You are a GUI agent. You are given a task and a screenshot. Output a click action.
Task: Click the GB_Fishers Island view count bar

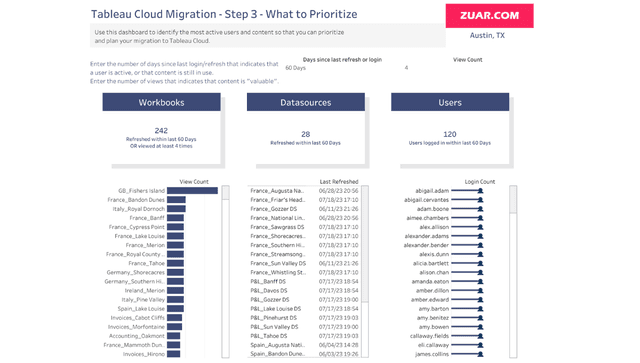tap(192, 191)
